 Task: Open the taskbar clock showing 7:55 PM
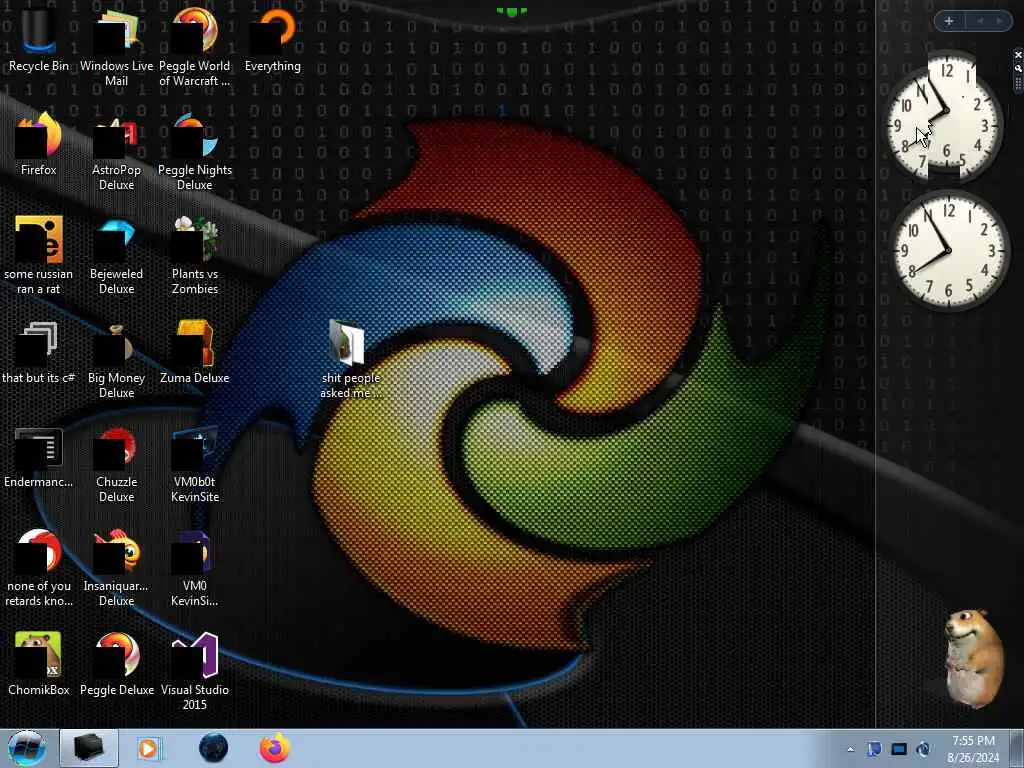tap(973, 749)
